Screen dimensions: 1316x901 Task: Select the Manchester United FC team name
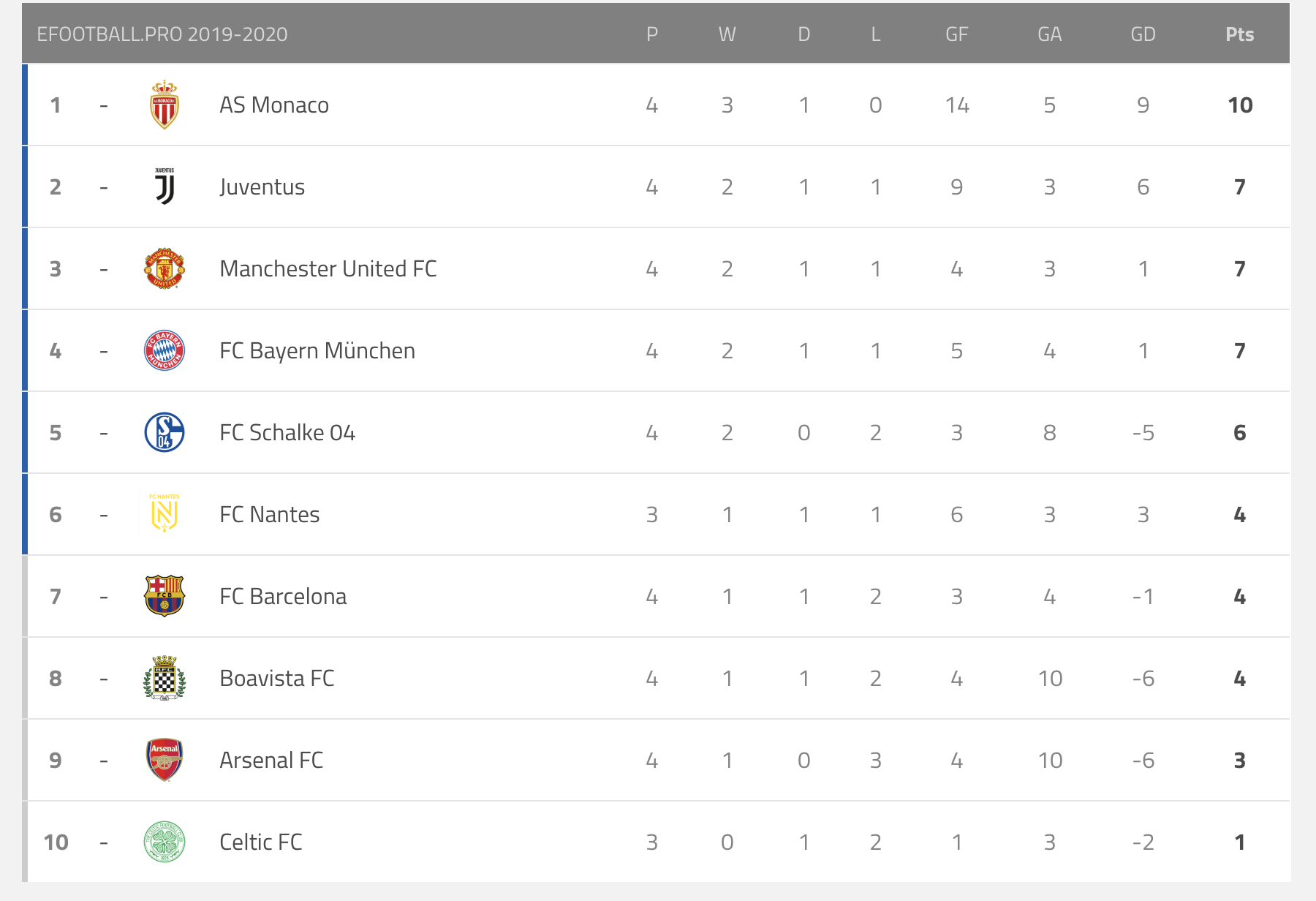[328, 269]
